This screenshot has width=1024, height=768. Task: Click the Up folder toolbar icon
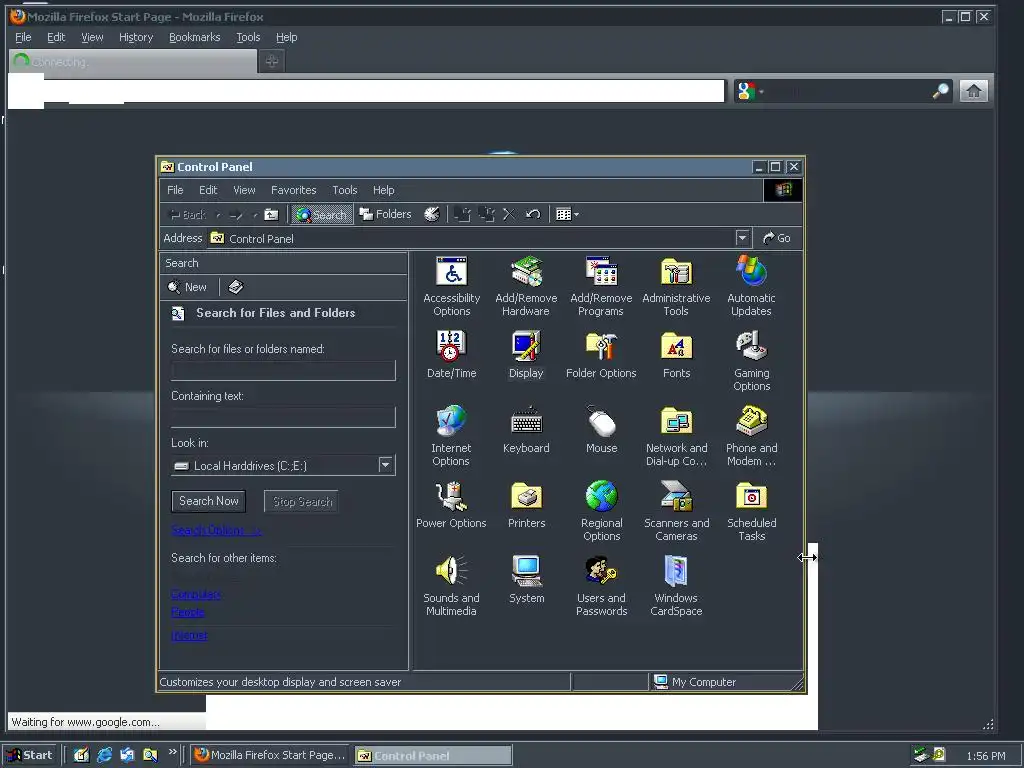(x=271, y=214)
